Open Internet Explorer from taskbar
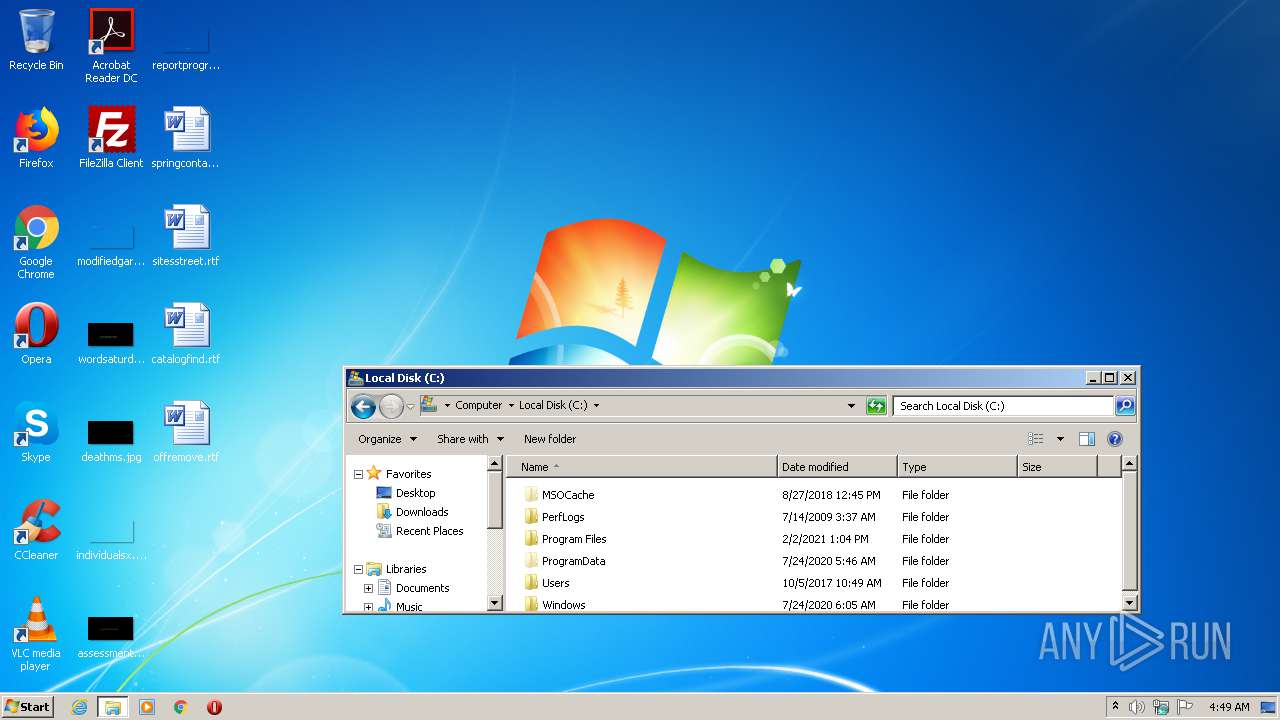The height and width of the screenshot is (720, 1280). 79,707
